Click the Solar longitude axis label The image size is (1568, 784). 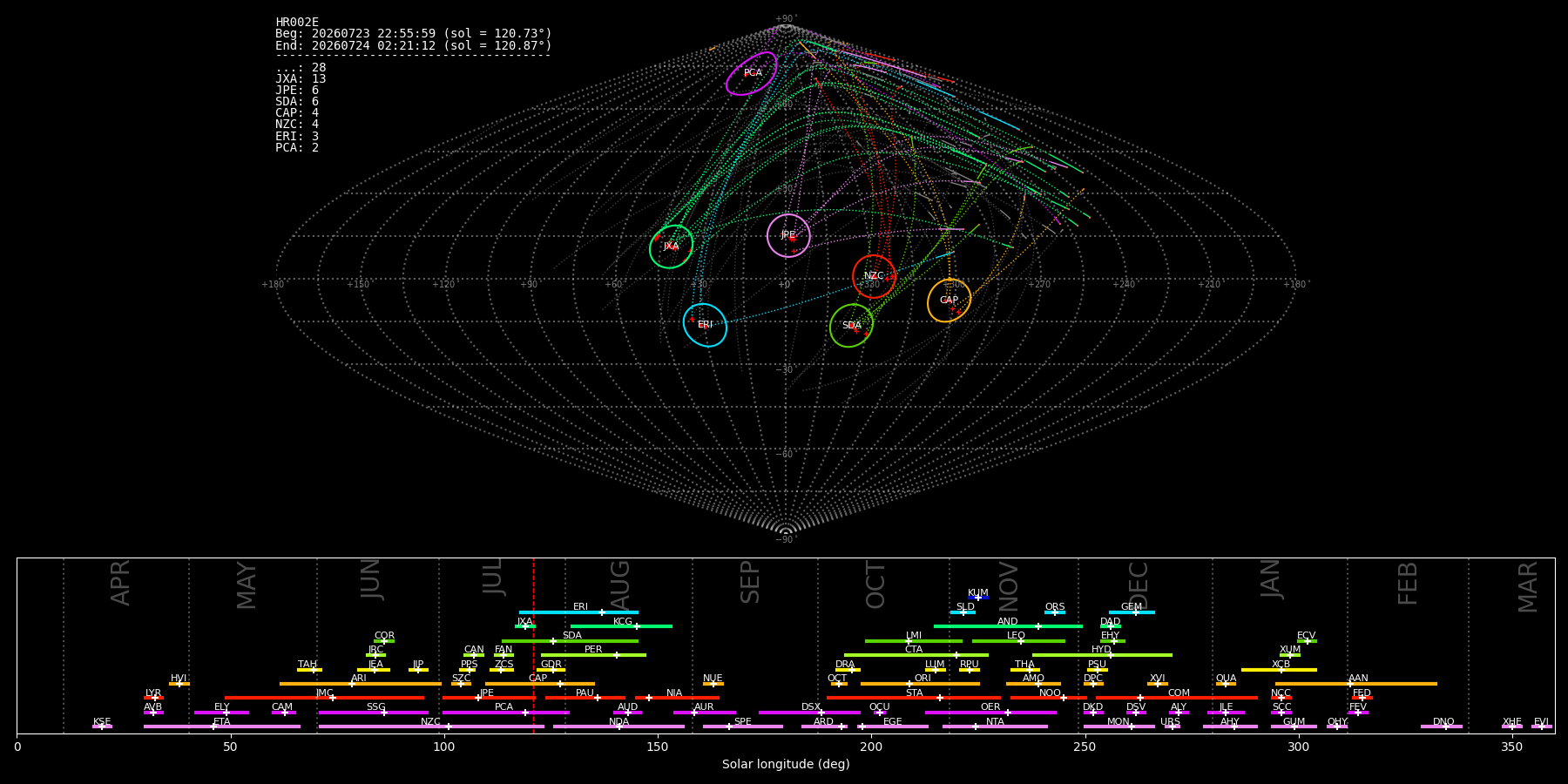[x=786, y=765]
